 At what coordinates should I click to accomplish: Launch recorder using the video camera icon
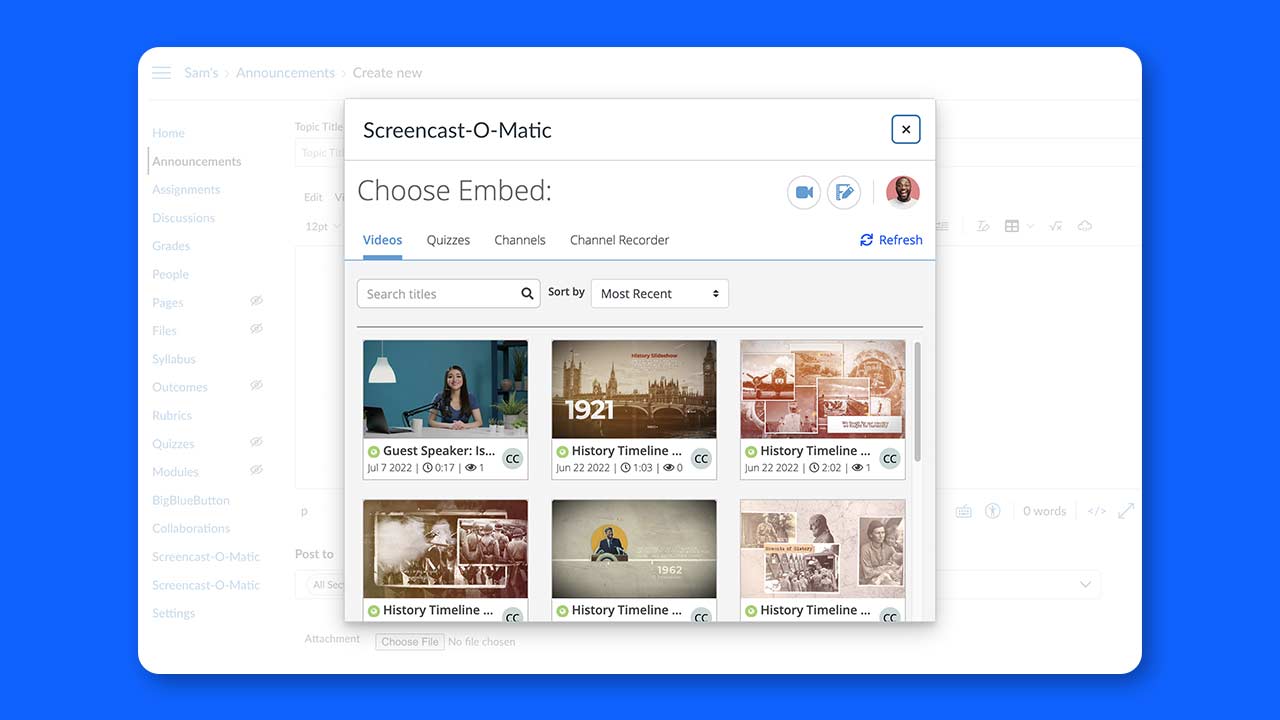point(804,192)
